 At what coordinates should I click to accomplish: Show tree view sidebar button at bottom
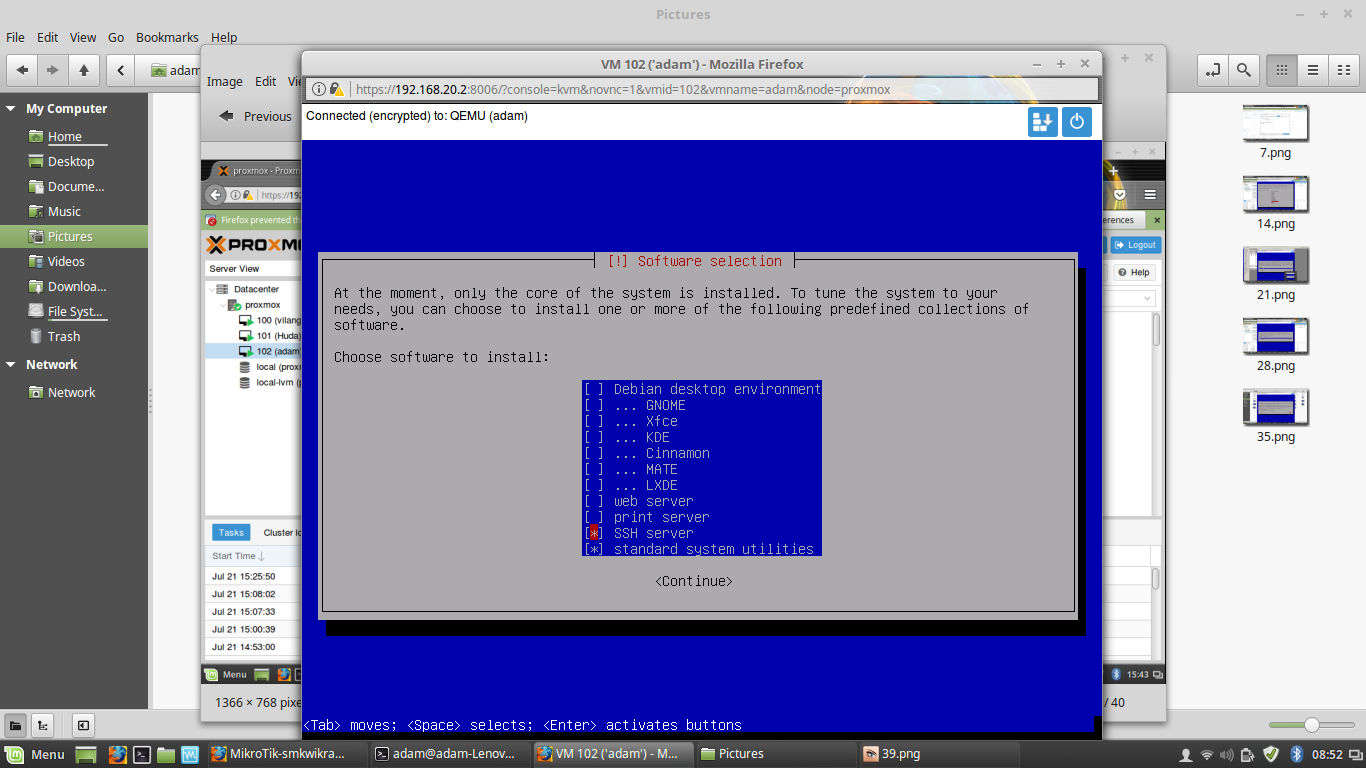(43, 725)
